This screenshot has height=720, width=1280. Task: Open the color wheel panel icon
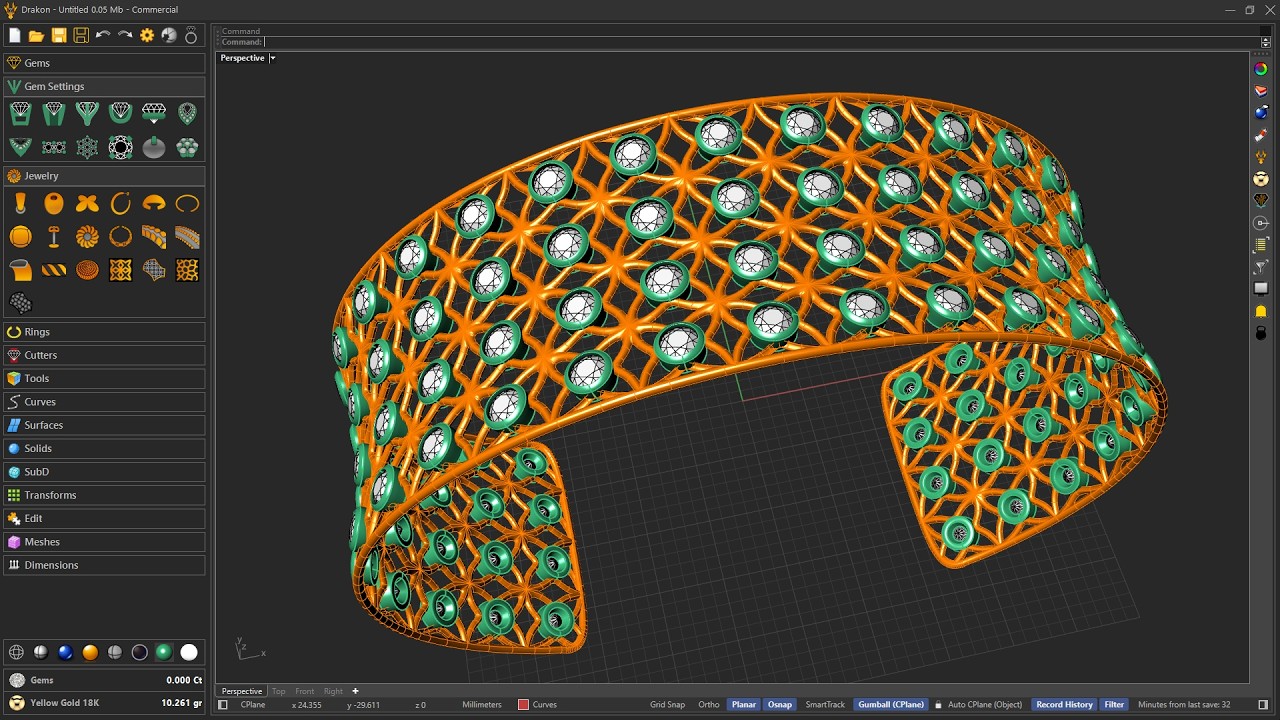[1261, 69]
